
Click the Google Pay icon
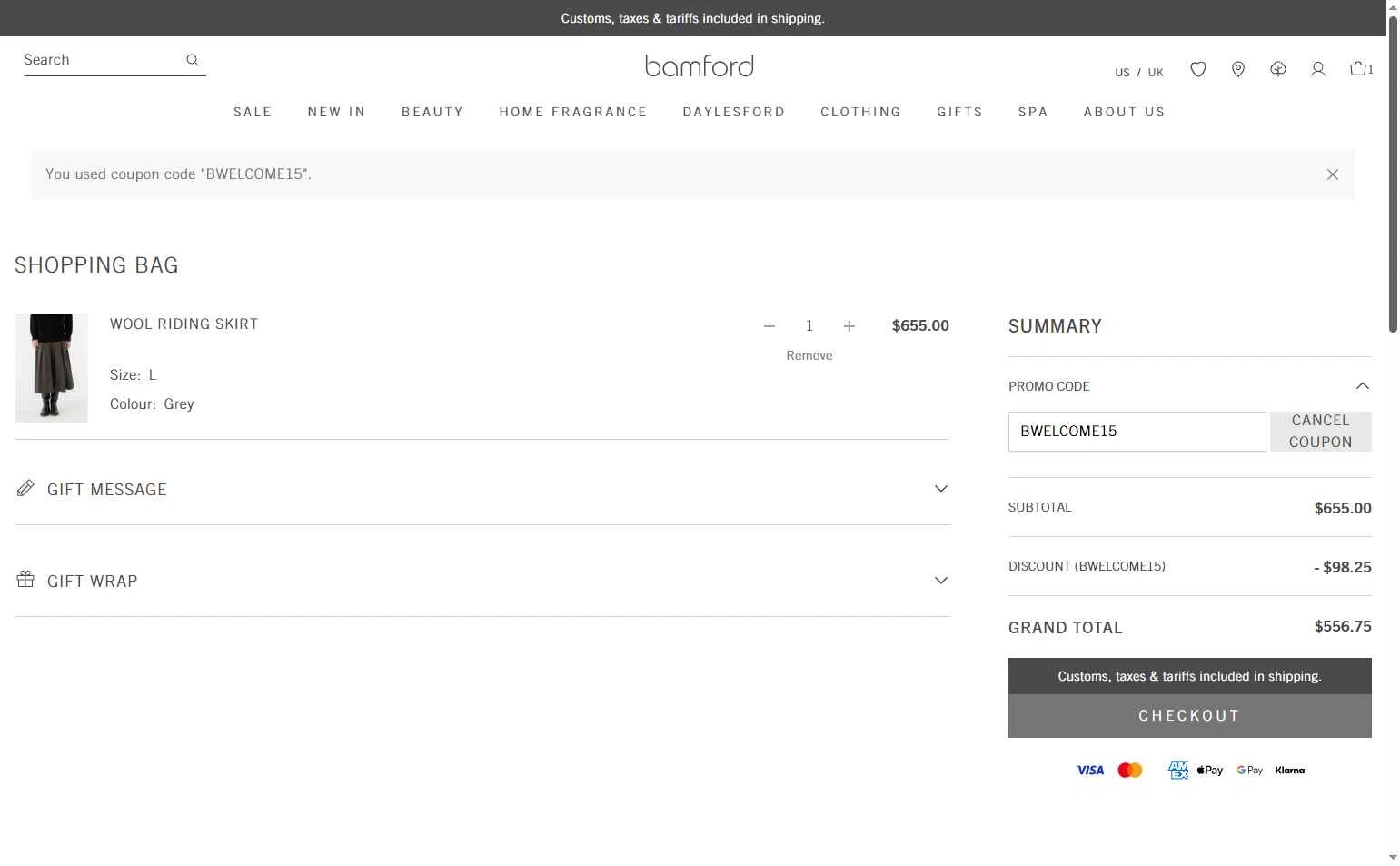coord(1250,771)
